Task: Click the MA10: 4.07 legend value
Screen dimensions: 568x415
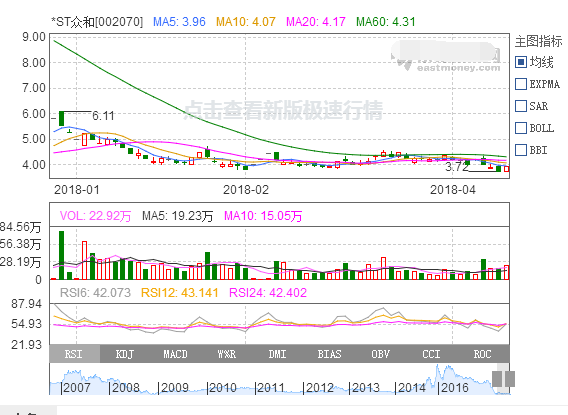Action: 246,22
